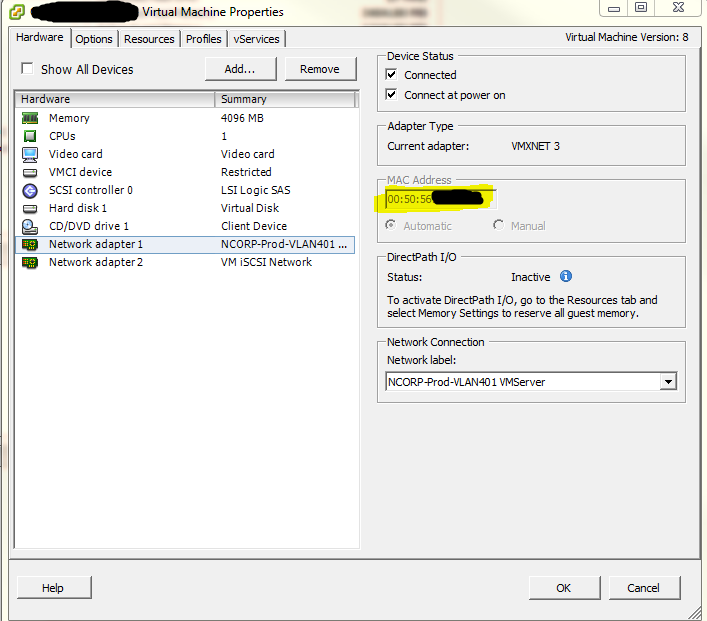Click the Memory hardware icon

[x=30, y=118]
